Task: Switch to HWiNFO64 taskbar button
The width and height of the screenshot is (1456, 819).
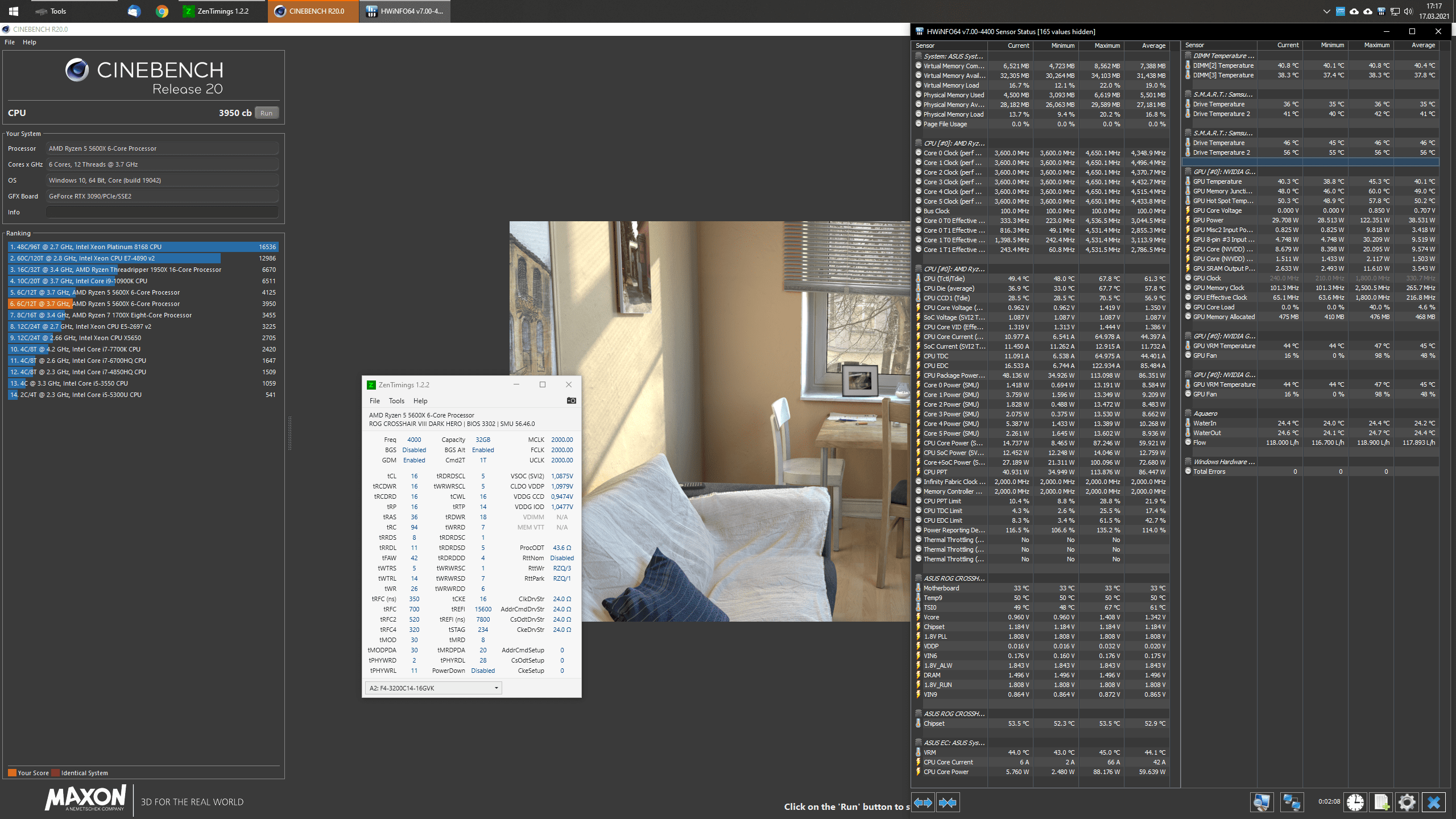Action: tap(405, 11)
